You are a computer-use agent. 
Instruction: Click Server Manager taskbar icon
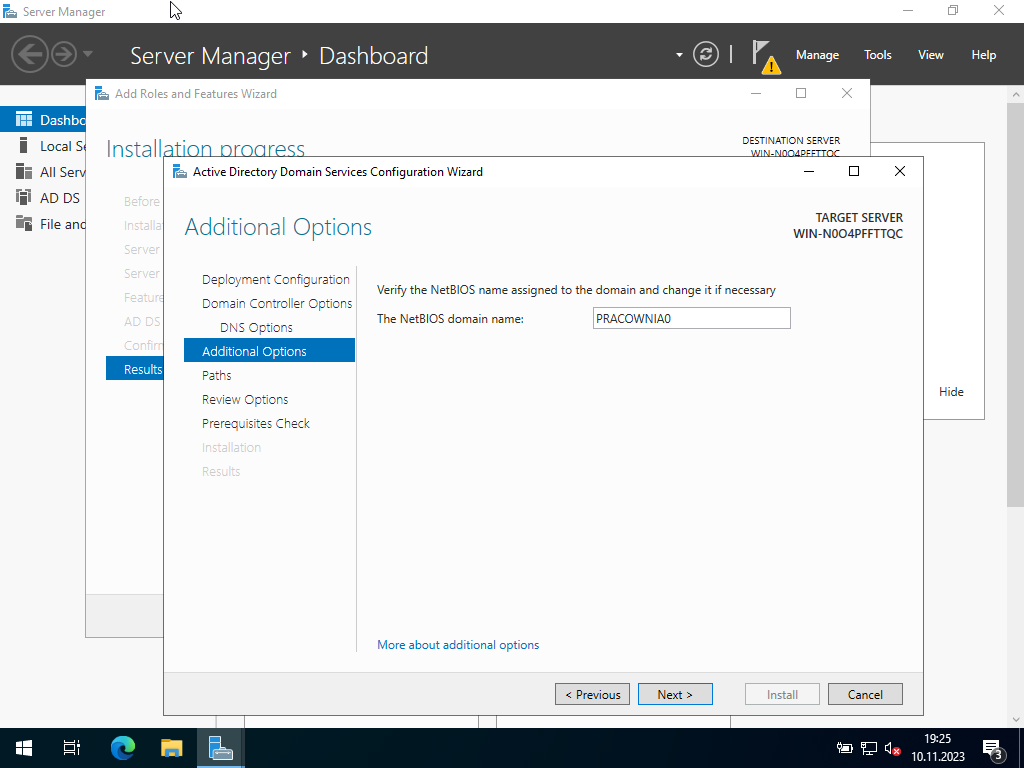(221, 748)
